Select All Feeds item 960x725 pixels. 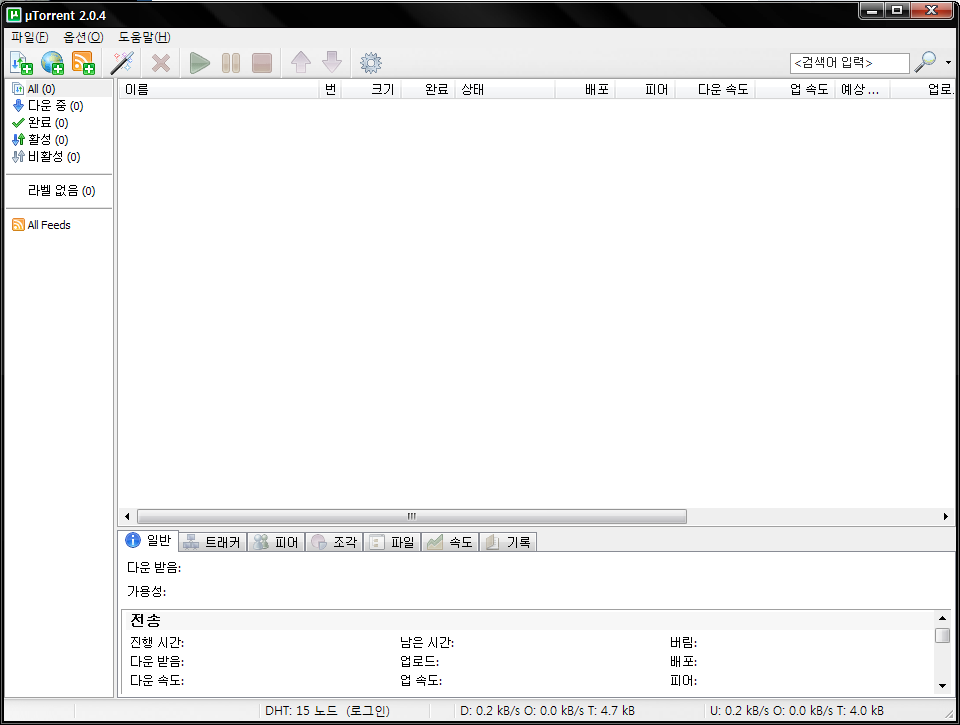[x=42, y=225]
